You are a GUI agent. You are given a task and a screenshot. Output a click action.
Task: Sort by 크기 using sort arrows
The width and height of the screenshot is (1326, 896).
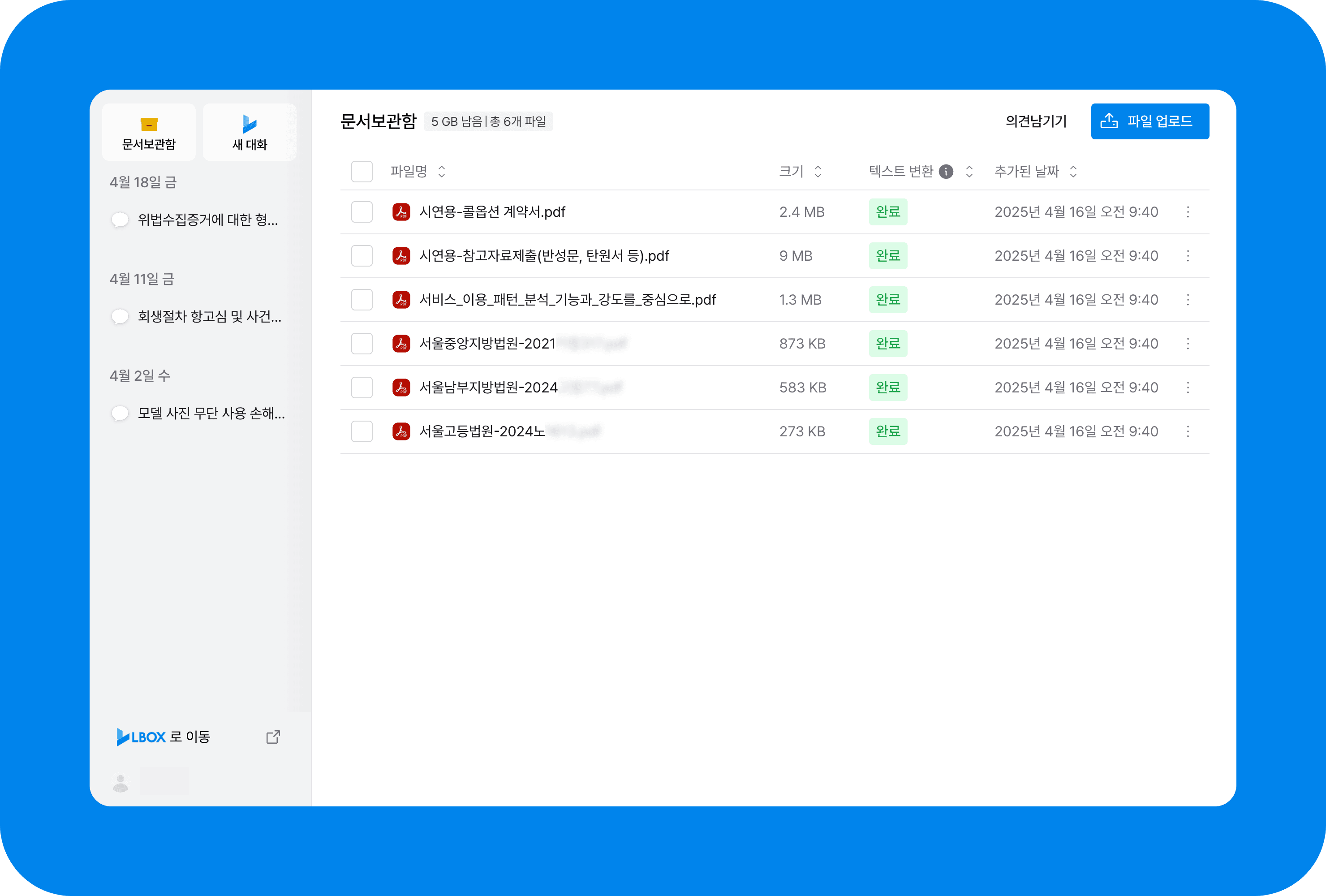pyautogui.click(x=818, y=171)
